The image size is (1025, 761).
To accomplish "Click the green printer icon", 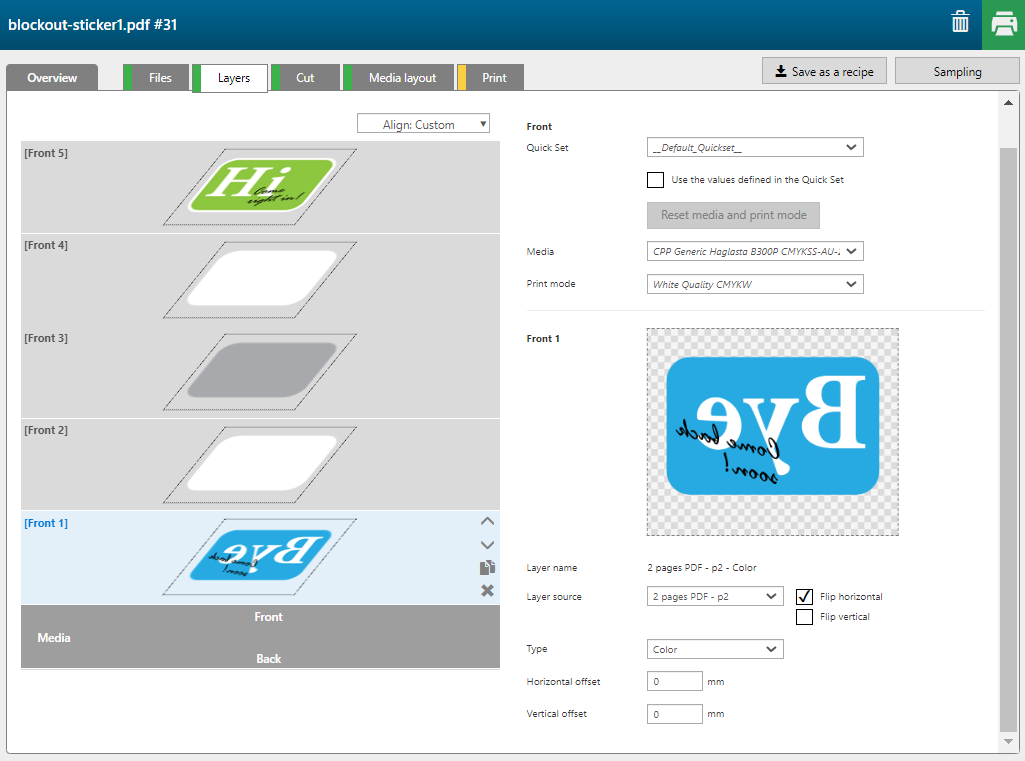I will (x=1002, y=24).
